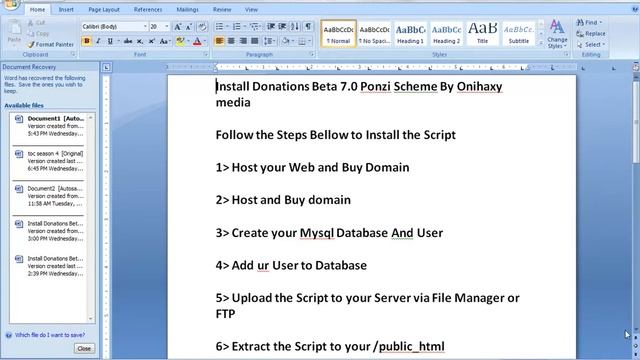Click the Office Button logo
640x360 pixels.
coord(10,4)
